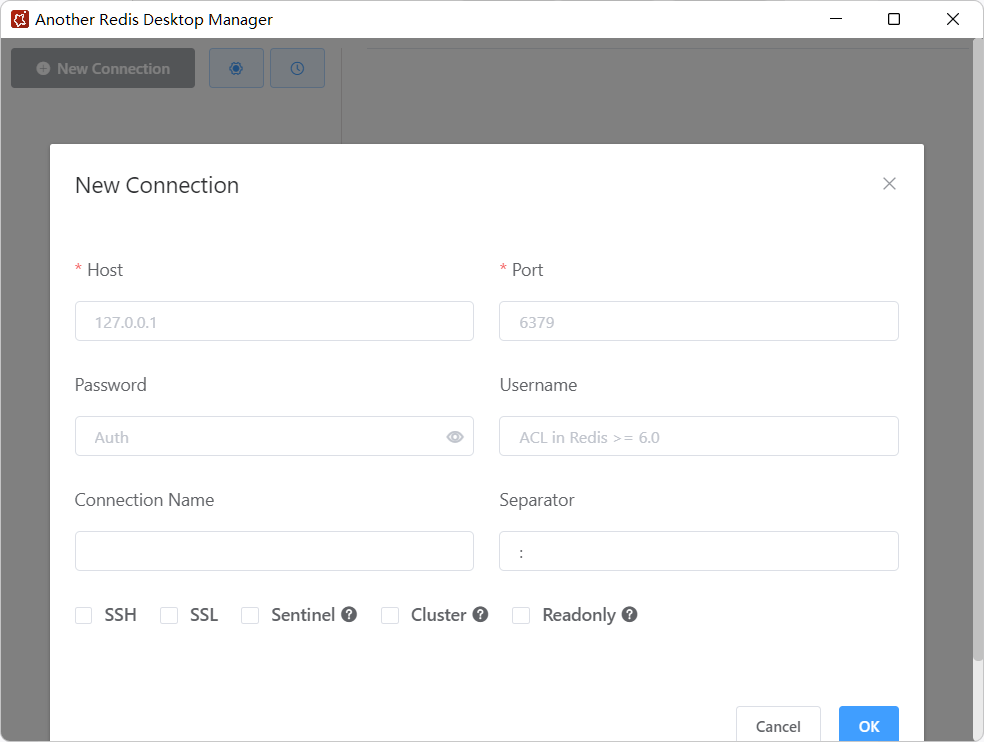Show the password using the eye icon
The height and width of the screenshot is (742, 984).
[x=455, y=436]
